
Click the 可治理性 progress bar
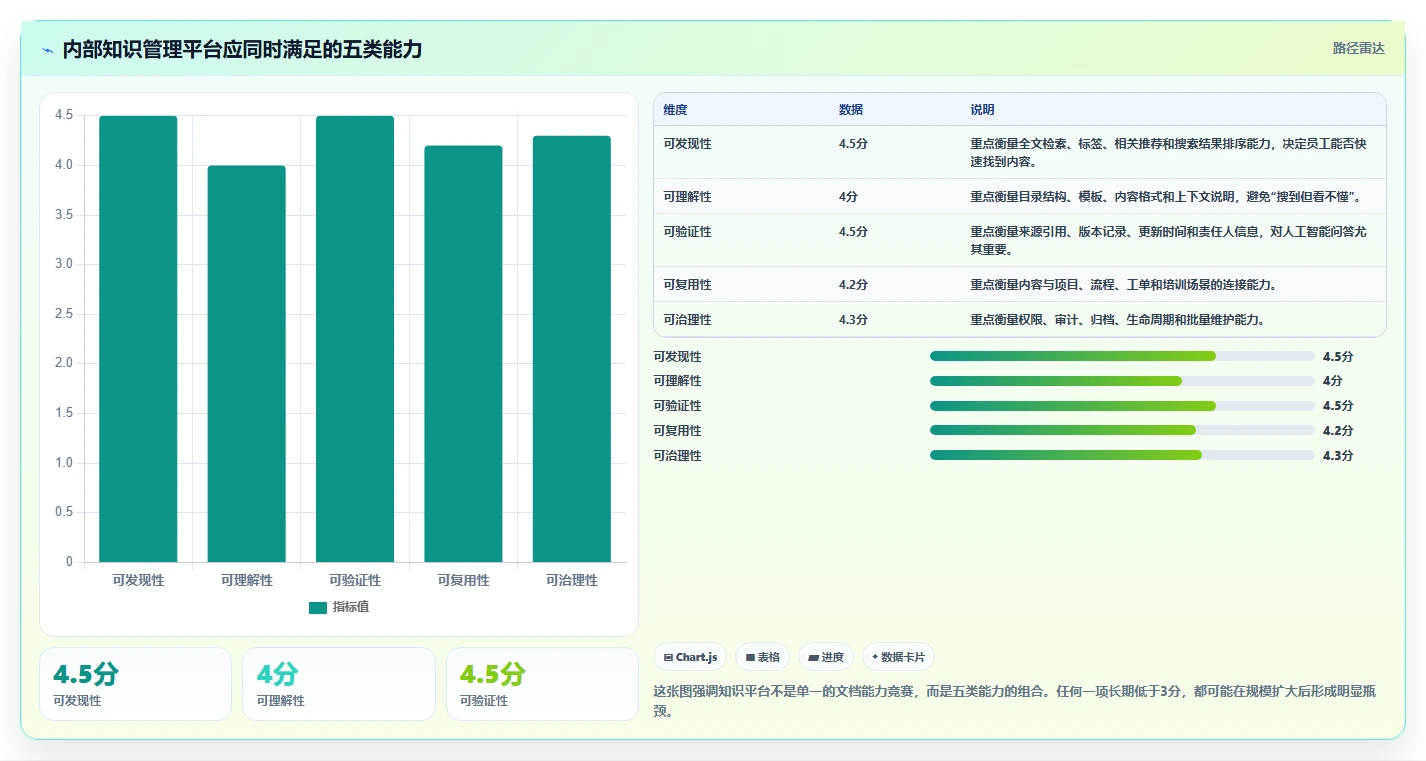point(1122,455)
